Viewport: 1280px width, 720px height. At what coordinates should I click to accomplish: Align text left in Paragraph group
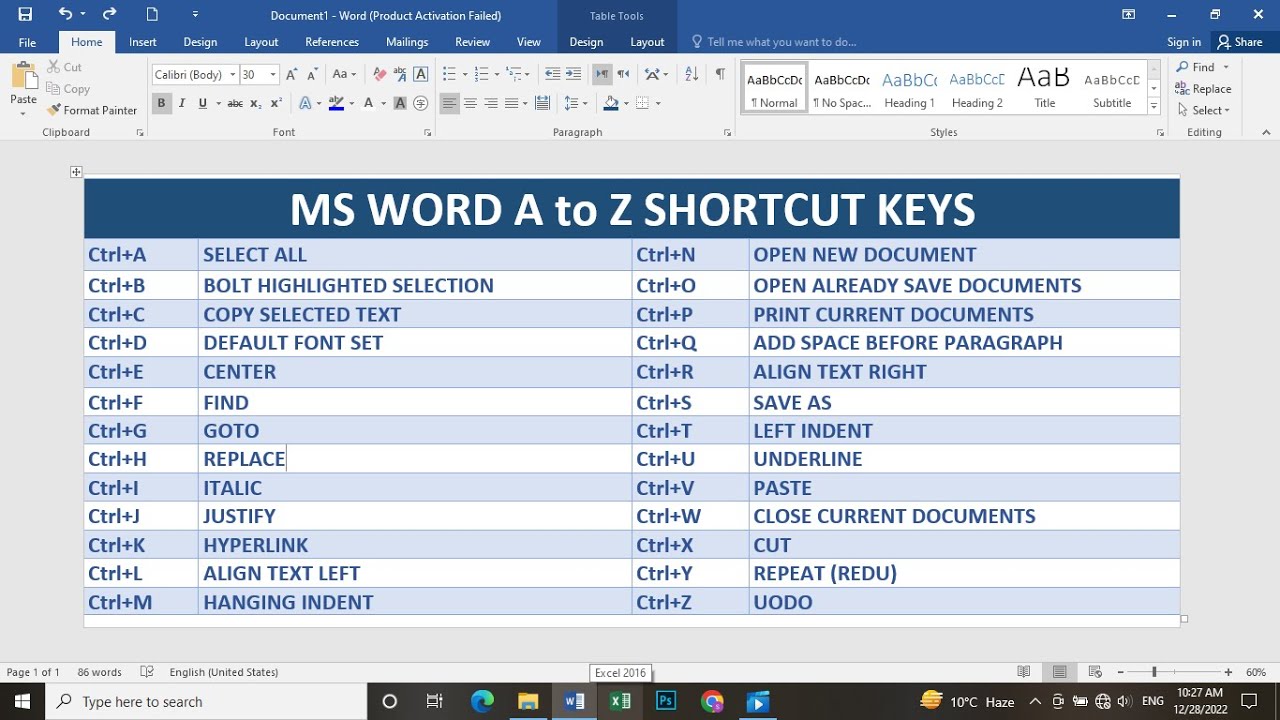click(x=449, y=103)
